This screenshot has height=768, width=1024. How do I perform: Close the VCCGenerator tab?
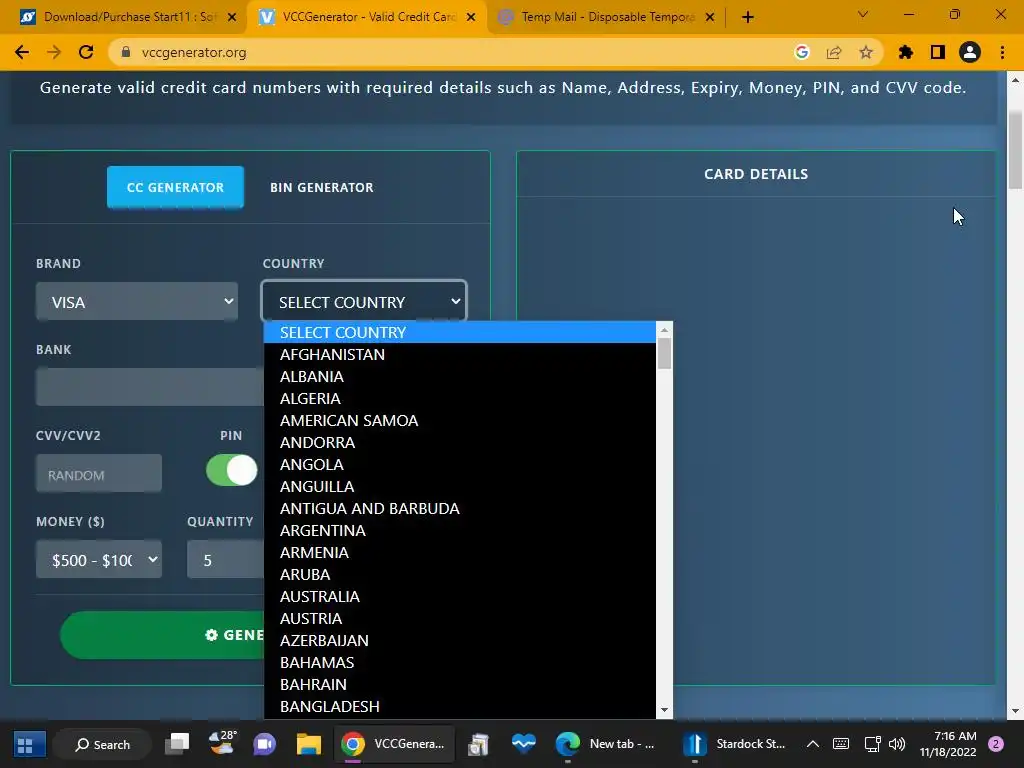coord(471,17)
